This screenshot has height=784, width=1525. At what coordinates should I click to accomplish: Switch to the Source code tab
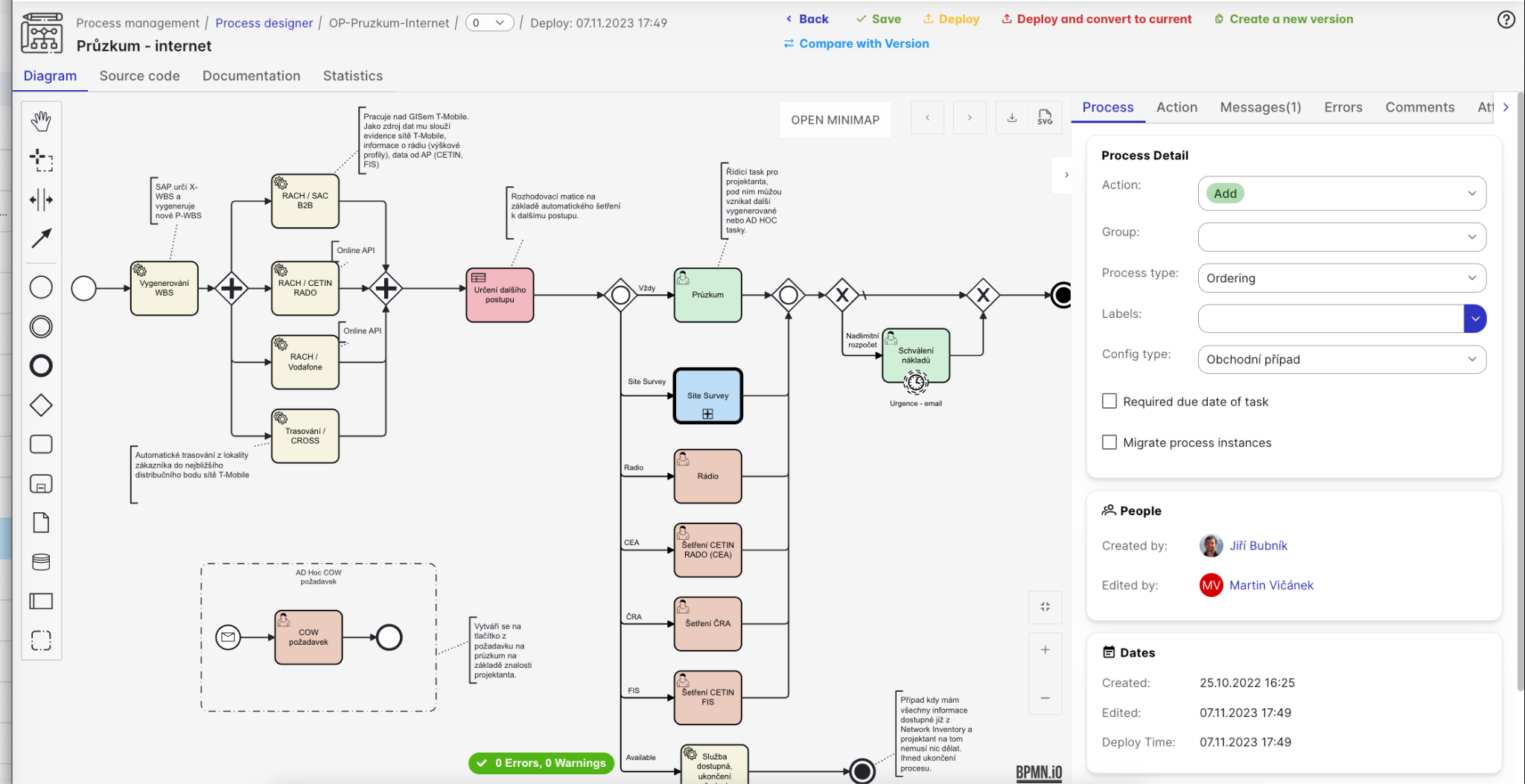pyautogui.click(x=139, y=76)
